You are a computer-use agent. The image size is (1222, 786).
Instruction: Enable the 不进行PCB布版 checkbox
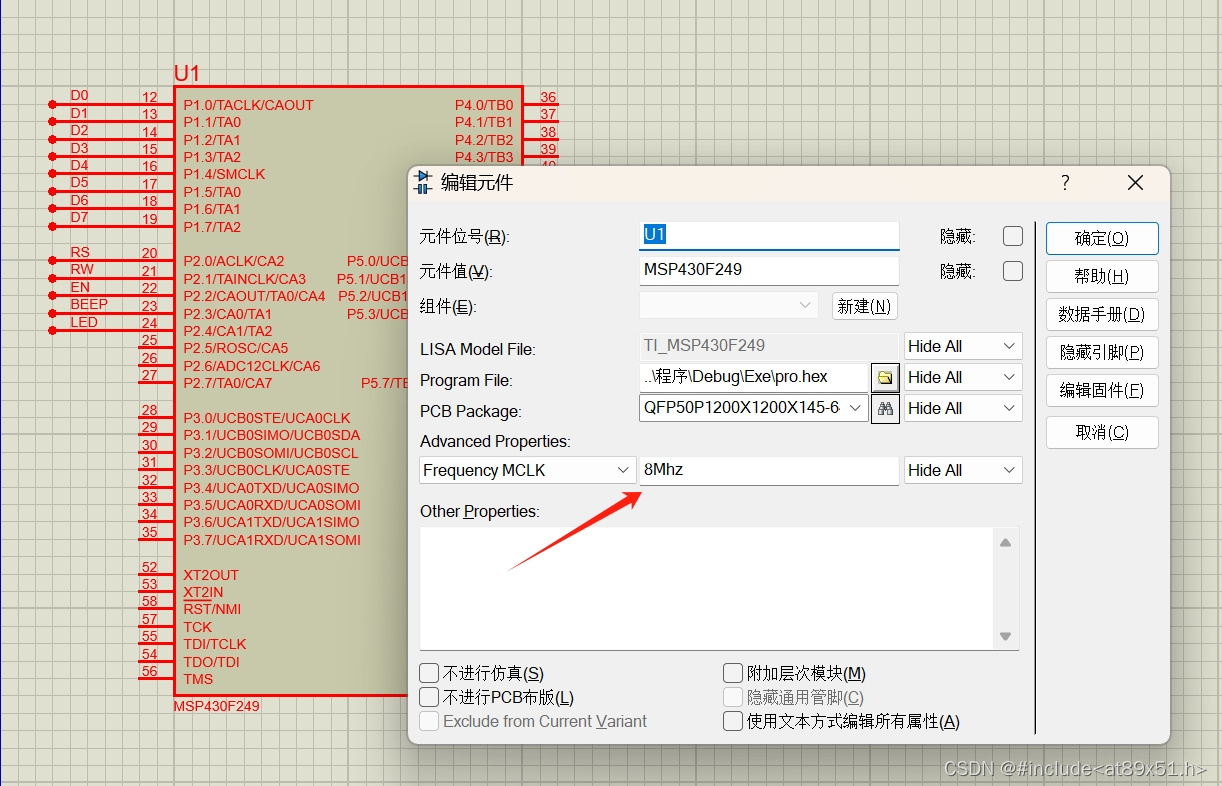[x=429, y=697]
